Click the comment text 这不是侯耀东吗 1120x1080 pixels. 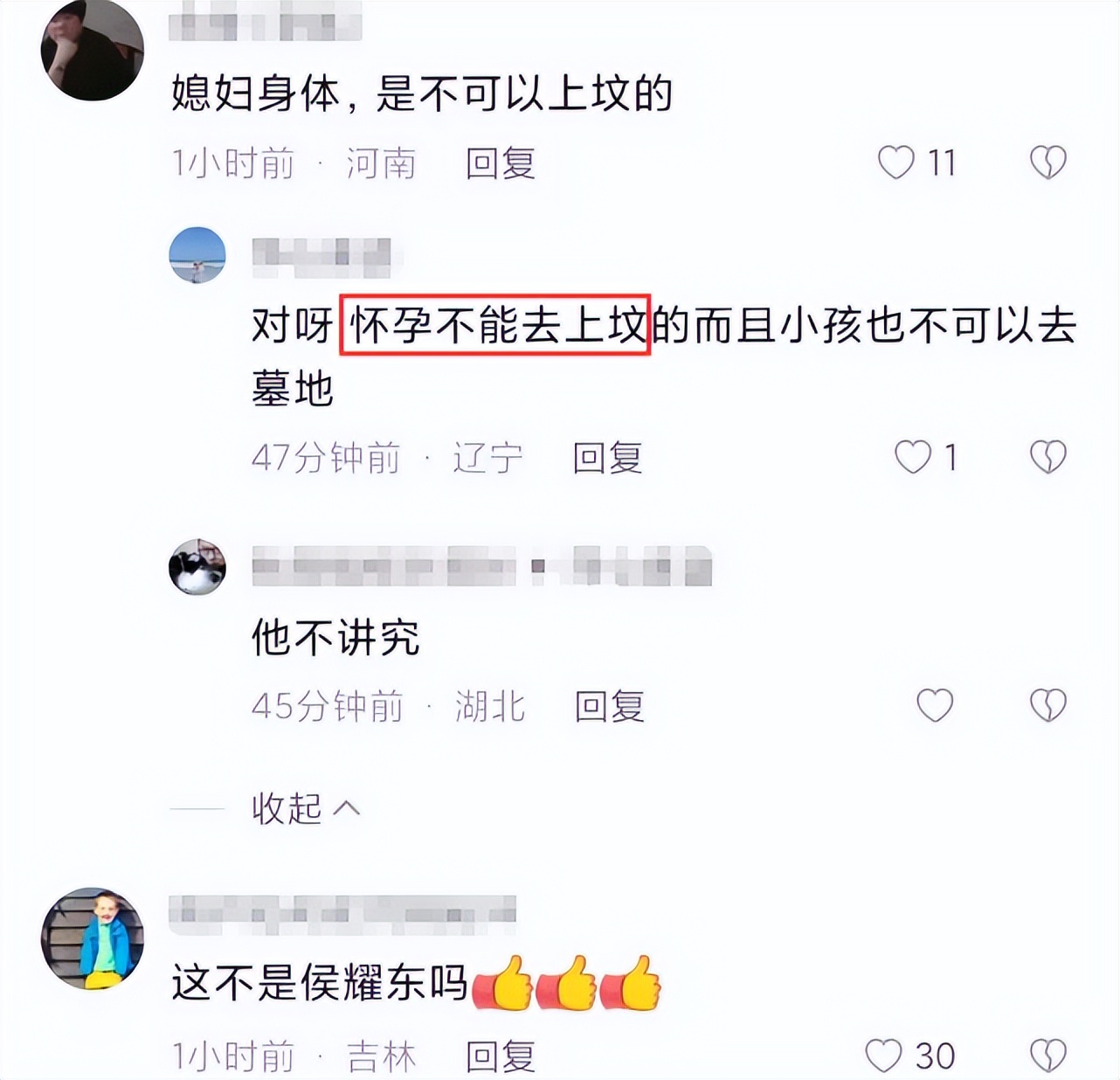pos(320,984)
